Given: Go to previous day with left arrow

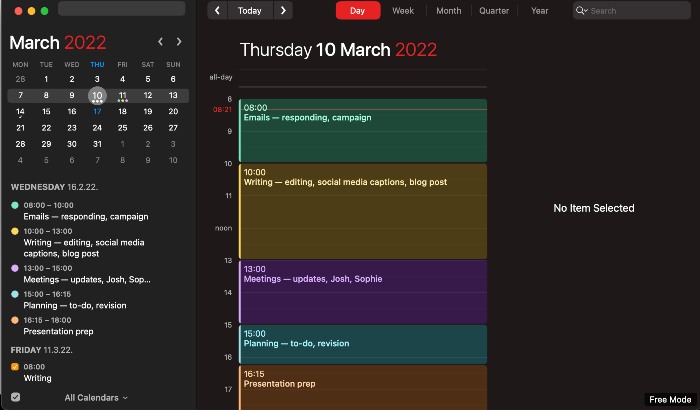Looking at the screenshot, I should coord(217,11).
